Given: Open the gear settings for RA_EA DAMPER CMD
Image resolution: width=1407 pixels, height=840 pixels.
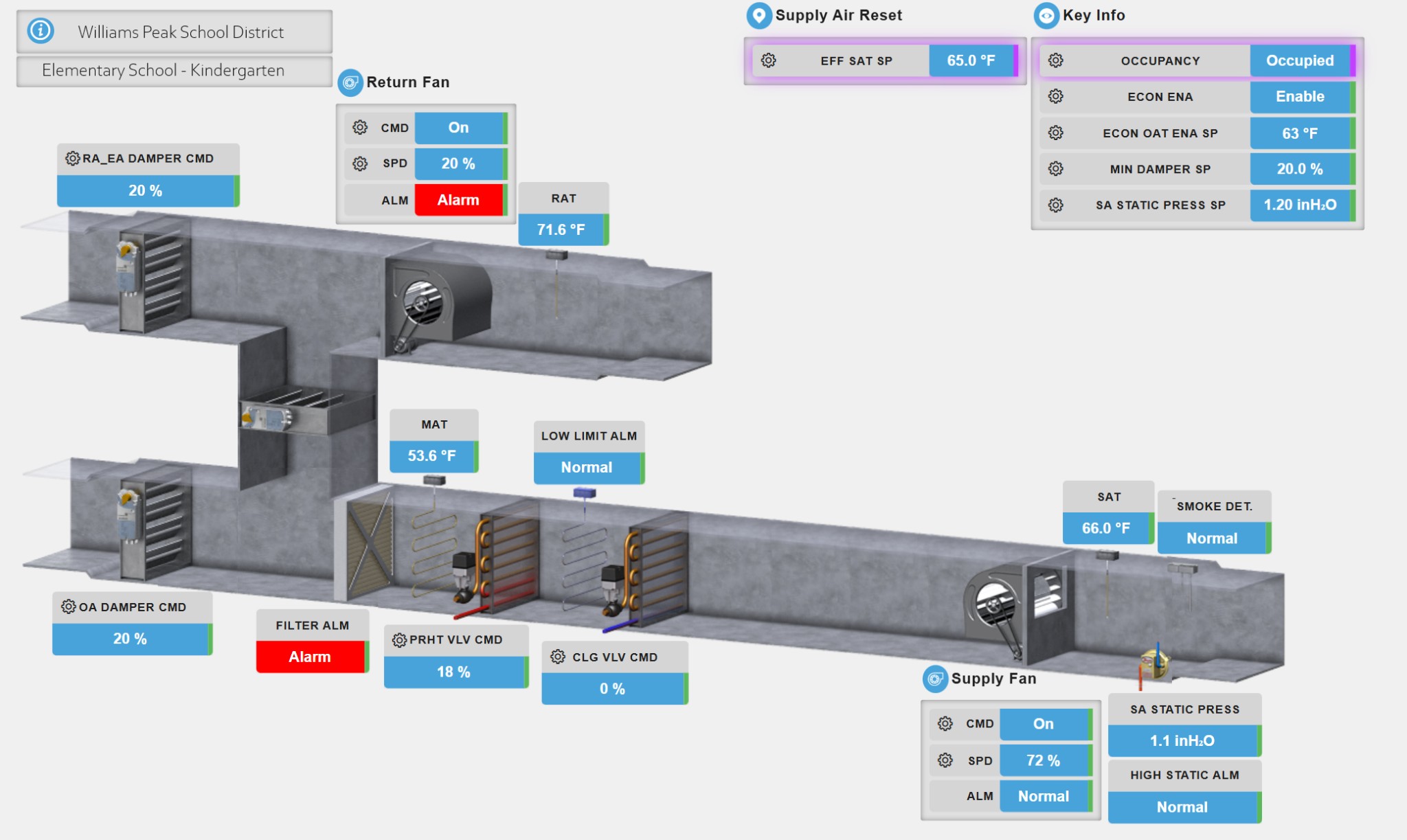Looking at the screenshot, I should (x=72, y=159).
